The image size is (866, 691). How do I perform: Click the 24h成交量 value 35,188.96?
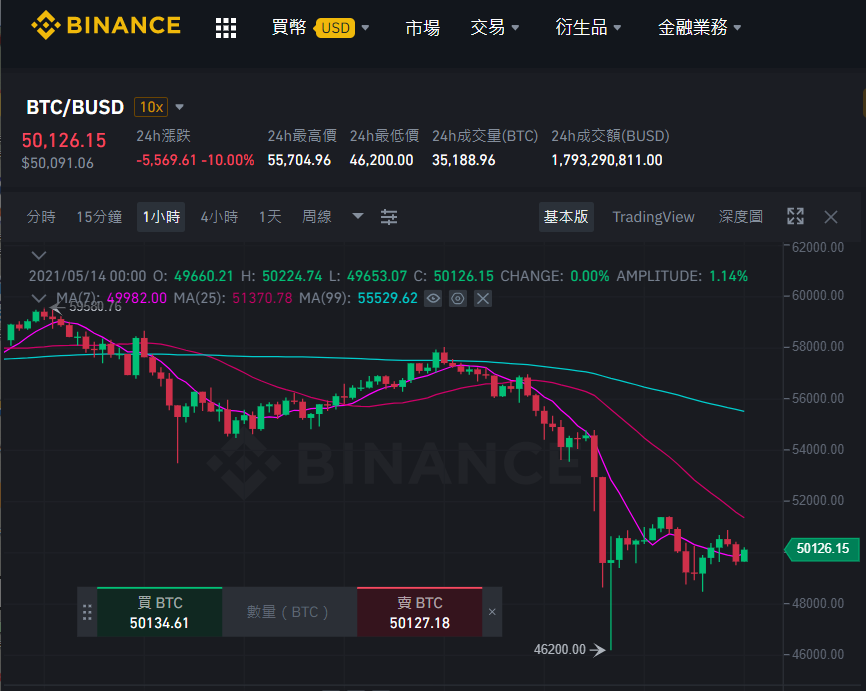pos(464,160)
